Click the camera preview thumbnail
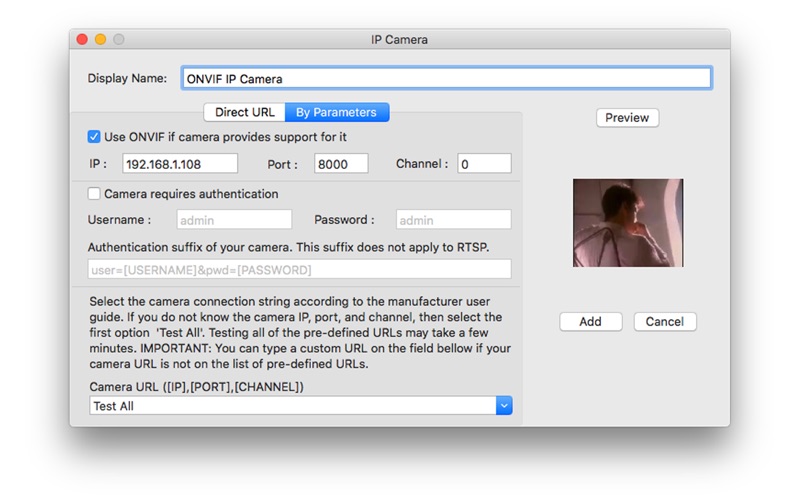 [628, 222]
